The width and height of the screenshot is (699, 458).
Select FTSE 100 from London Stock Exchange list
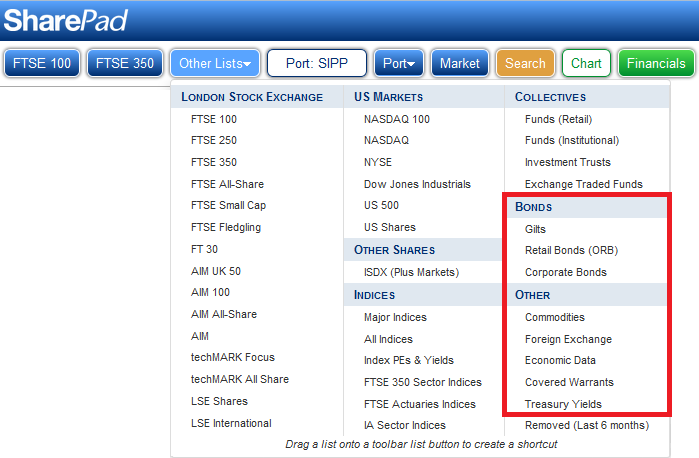click(x=214, y=119)
